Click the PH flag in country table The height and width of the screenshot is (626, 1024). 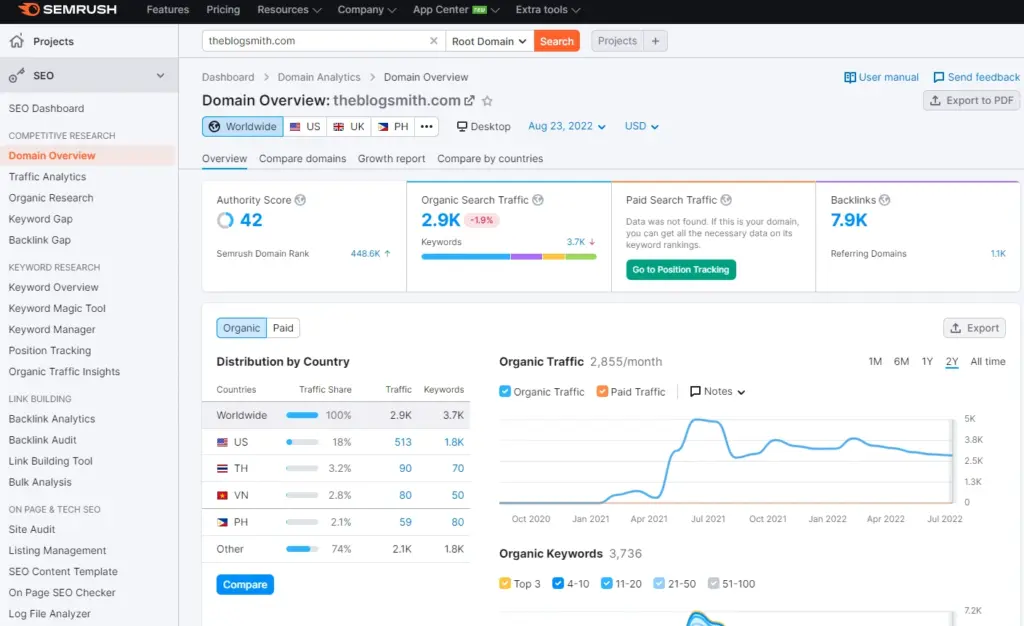222,522
